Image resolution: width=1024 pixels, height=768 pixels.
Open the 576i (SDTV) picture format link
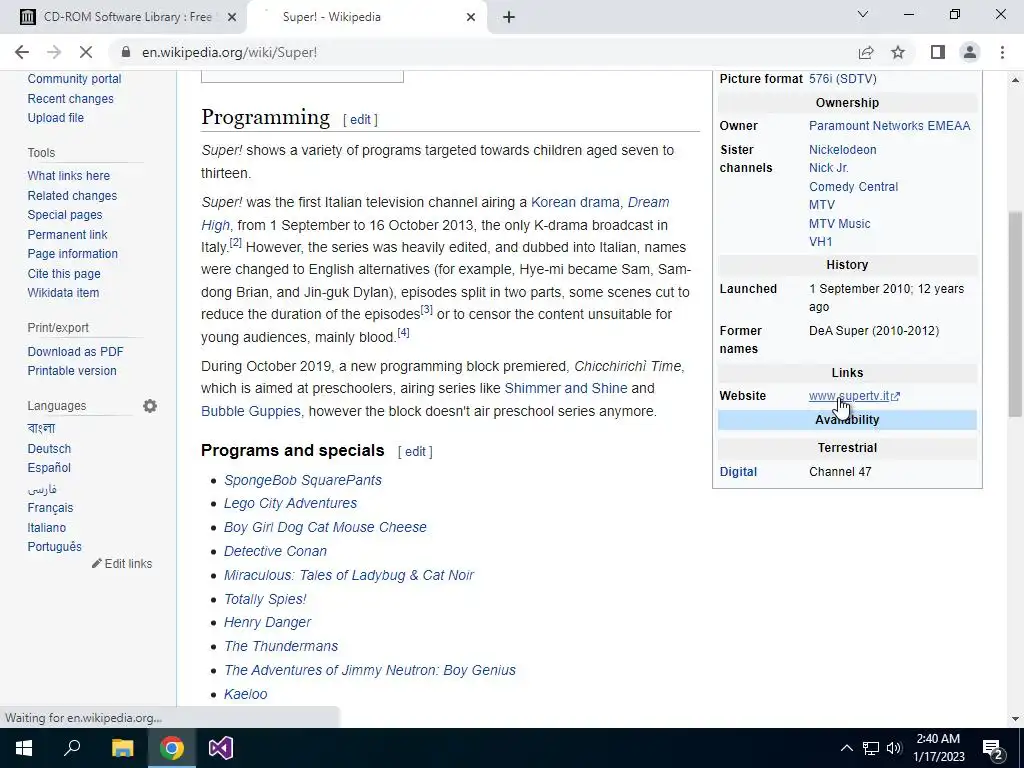click(842, 78)
